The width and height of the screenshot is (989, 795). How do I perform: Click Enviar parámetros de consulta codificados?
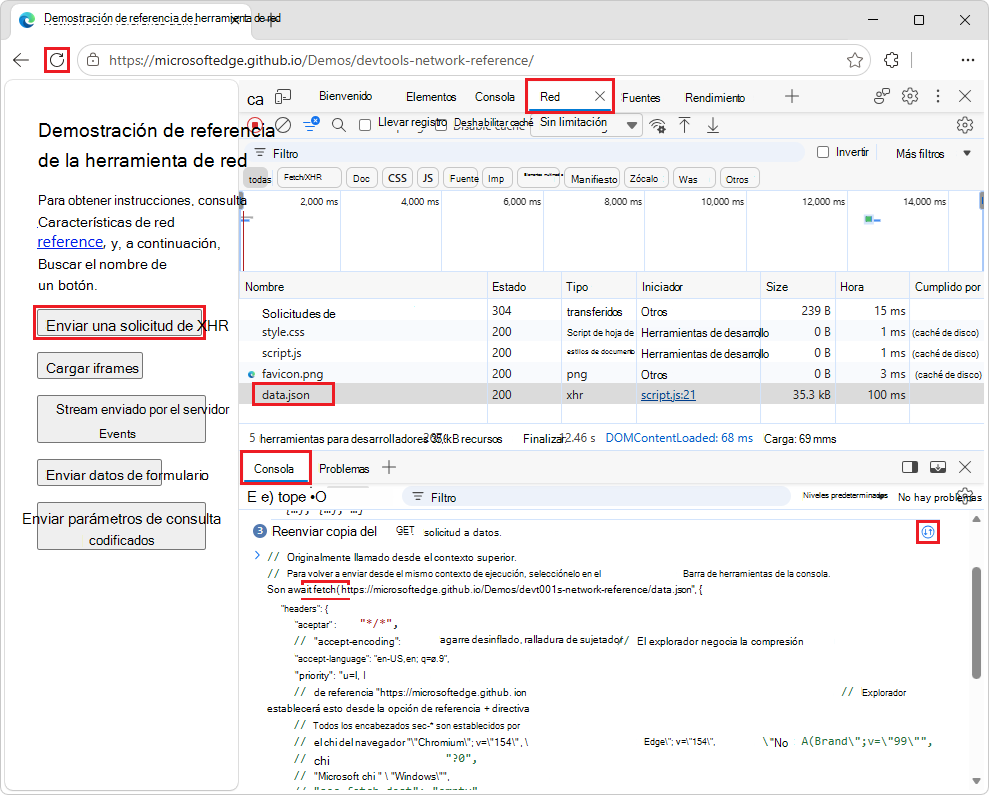pos(121,526)
